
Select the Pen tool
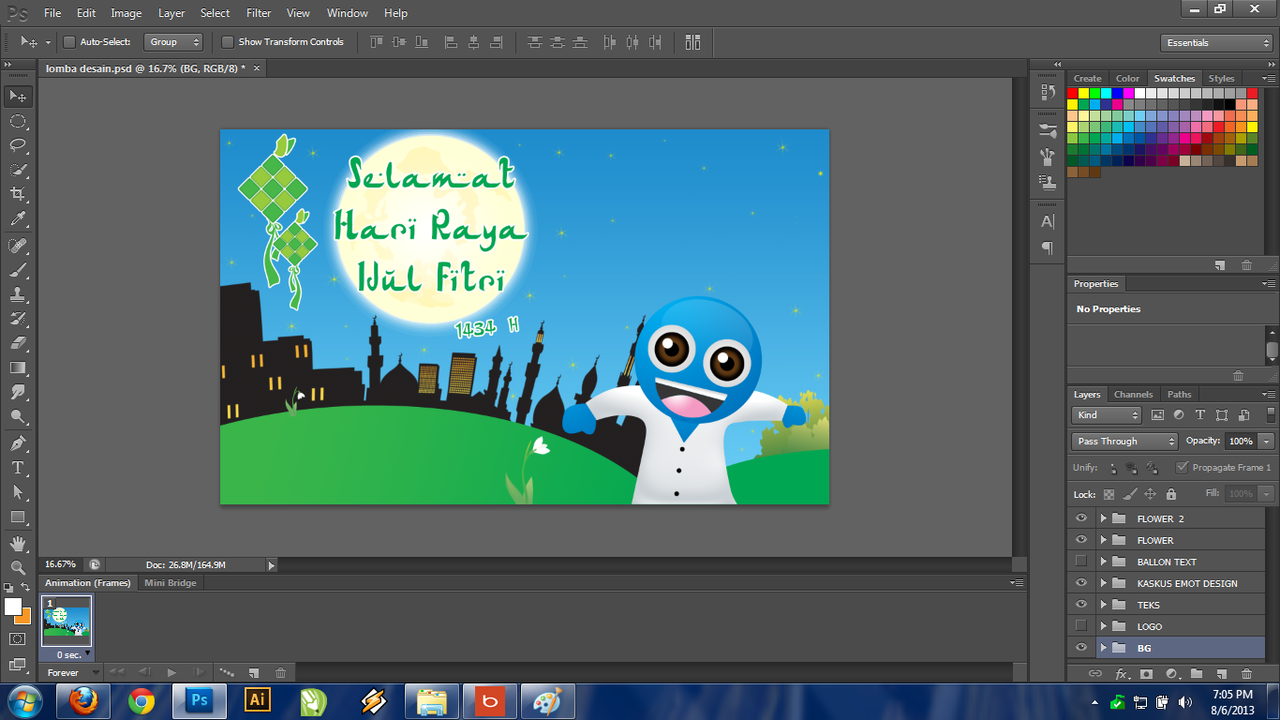(x=18, y=443)
